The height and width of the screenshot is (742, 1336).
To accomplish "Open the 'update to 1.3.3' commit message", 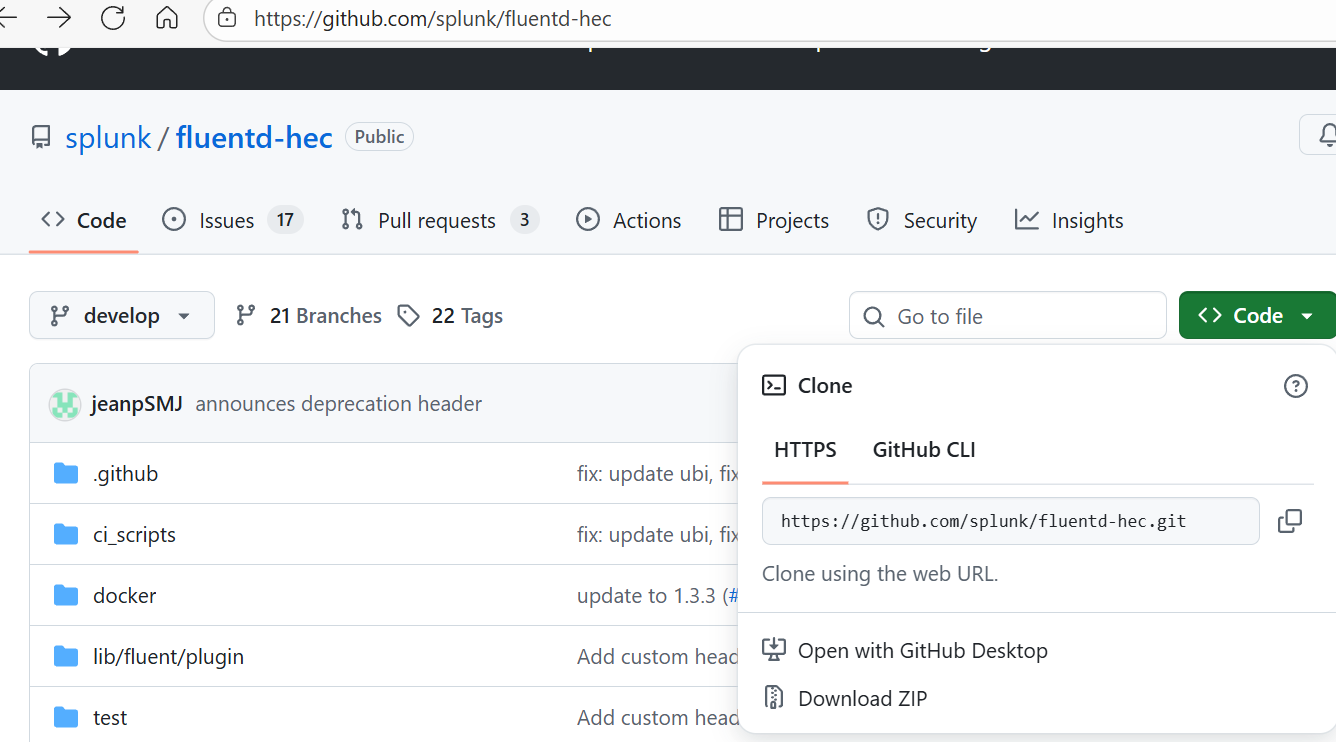I will click(x=647, y=596).
